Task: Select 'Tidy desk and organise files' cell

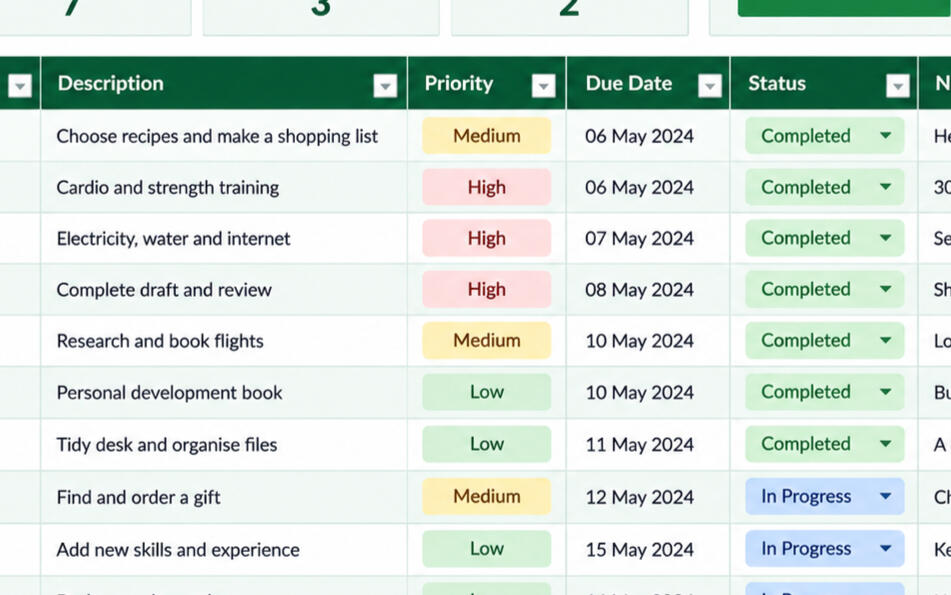Action: pyautogui.click(x=224, y=445)
